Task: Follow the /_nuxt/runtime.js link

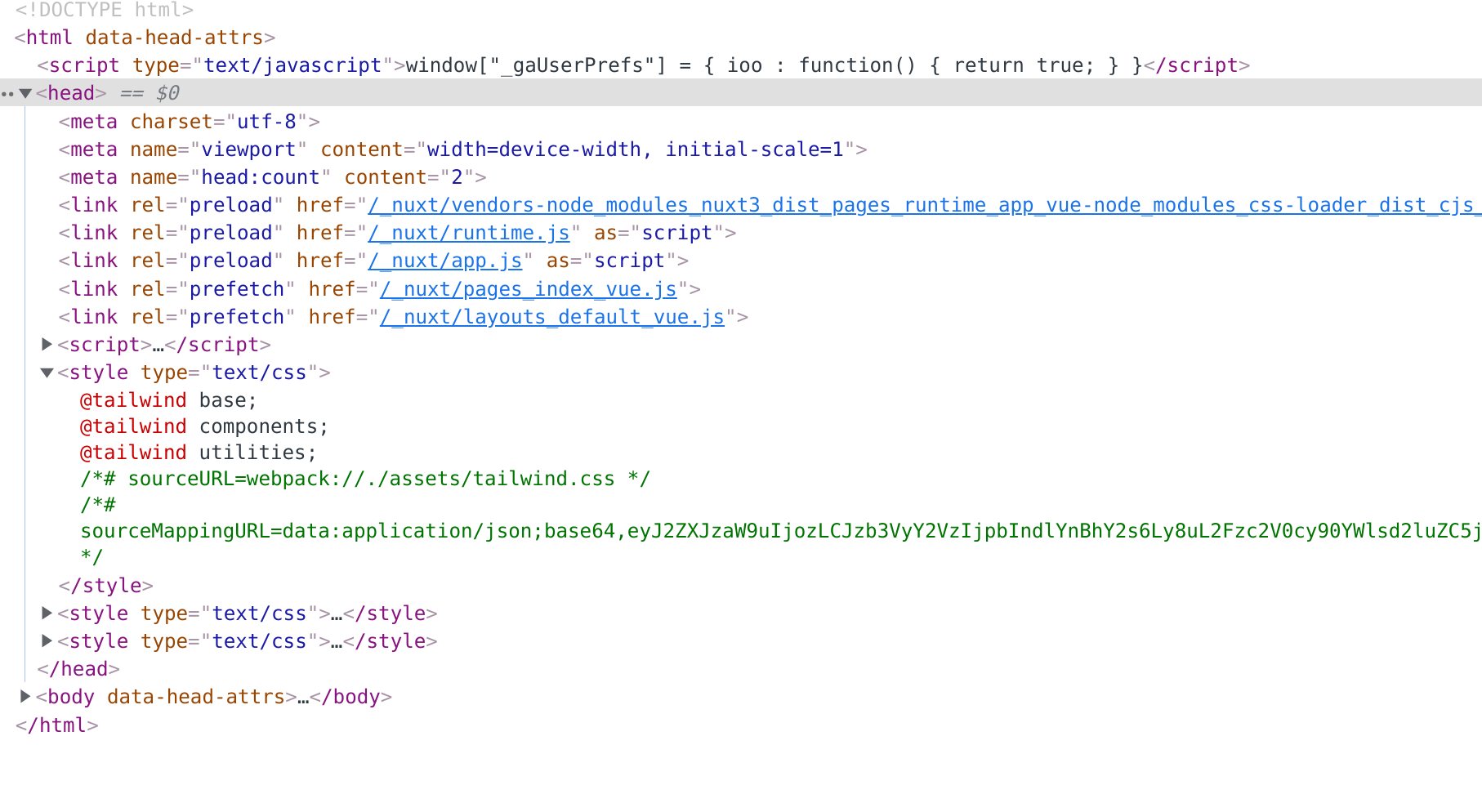Action: tap(469, 233)
